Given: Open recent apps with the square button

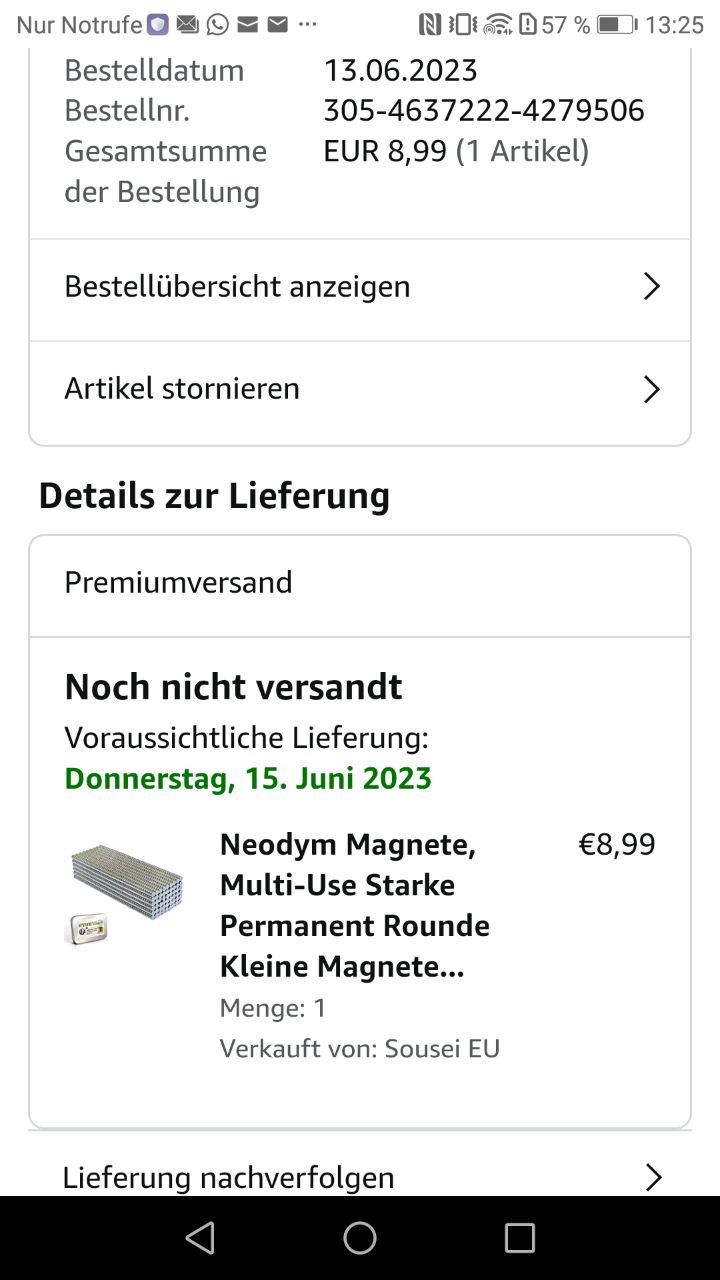Looking at the screenshot, I should pyautogui.click(x=519, y=1238).
